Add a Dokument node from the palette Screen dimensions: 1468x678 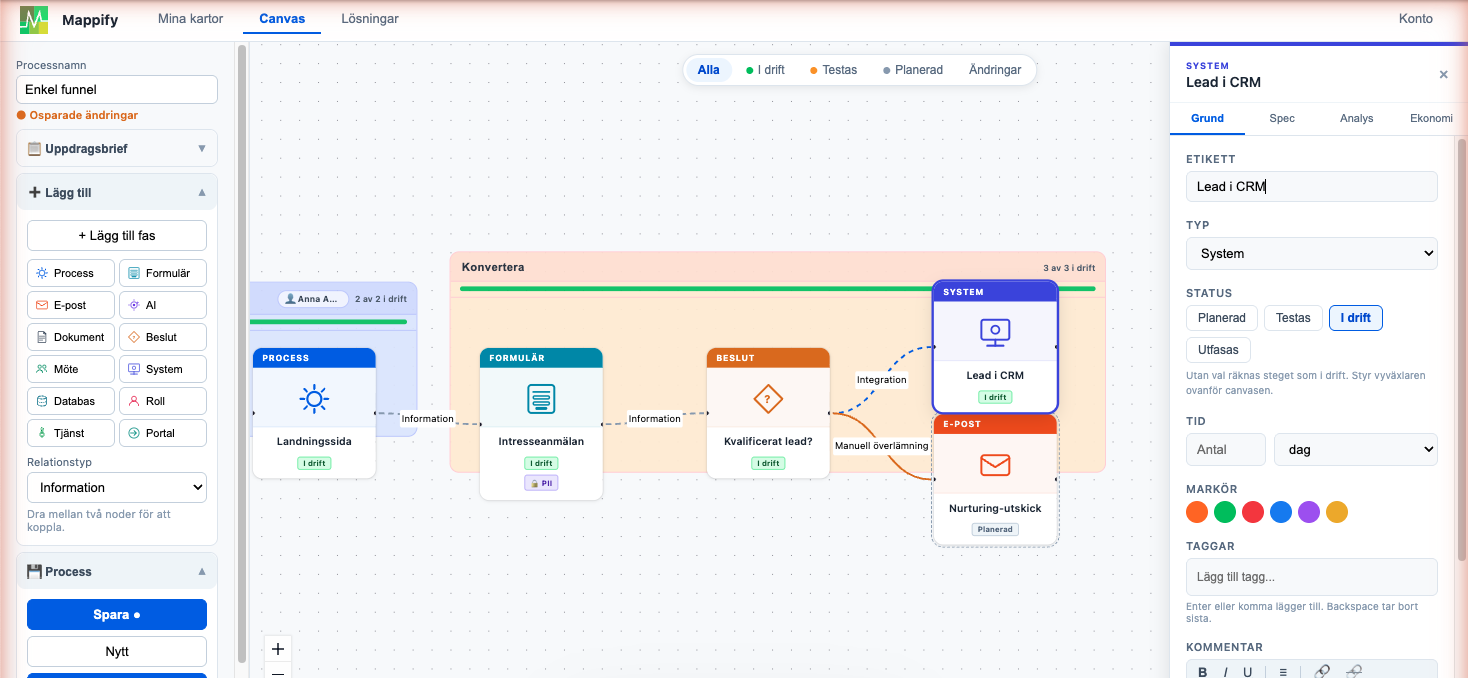tap(71, 337)
